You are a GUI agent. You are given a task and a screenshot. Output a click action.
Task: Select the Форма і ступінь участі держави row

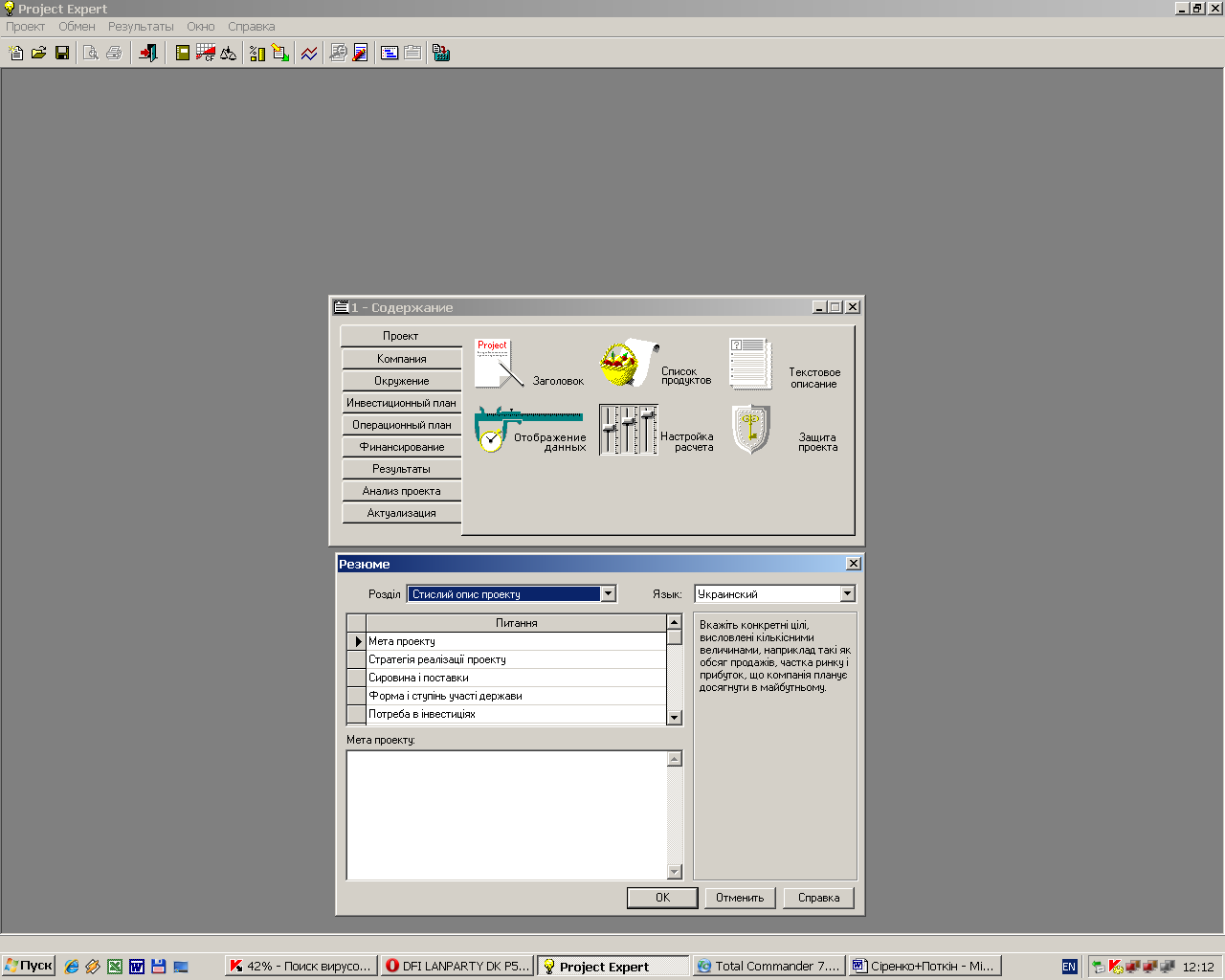point(516,696)
